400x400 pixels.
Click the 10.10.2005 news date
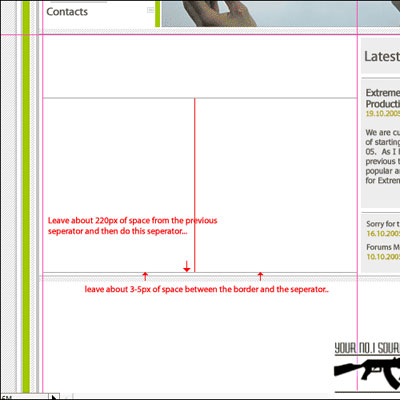(x=383, y=257)
